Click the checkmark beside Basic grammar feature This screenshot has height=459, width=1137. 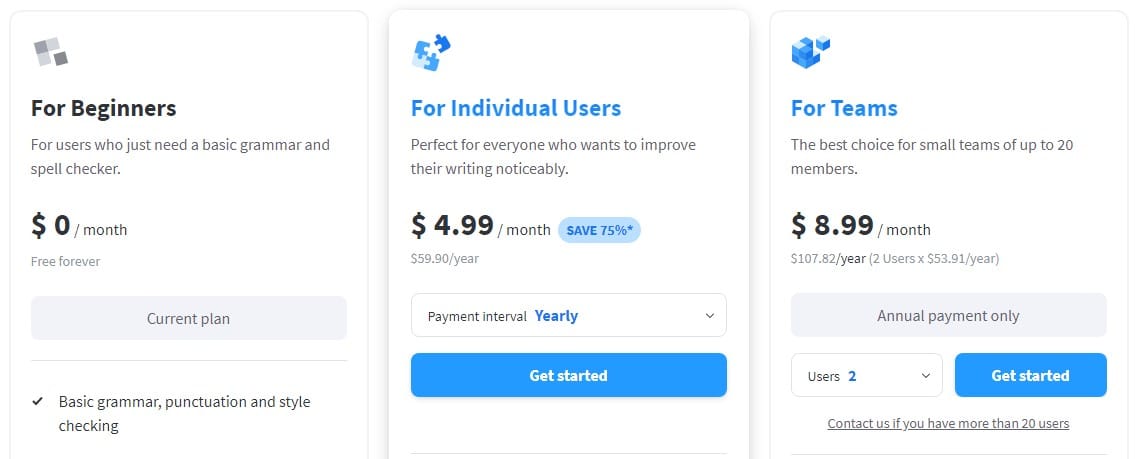tap(38, 402)
